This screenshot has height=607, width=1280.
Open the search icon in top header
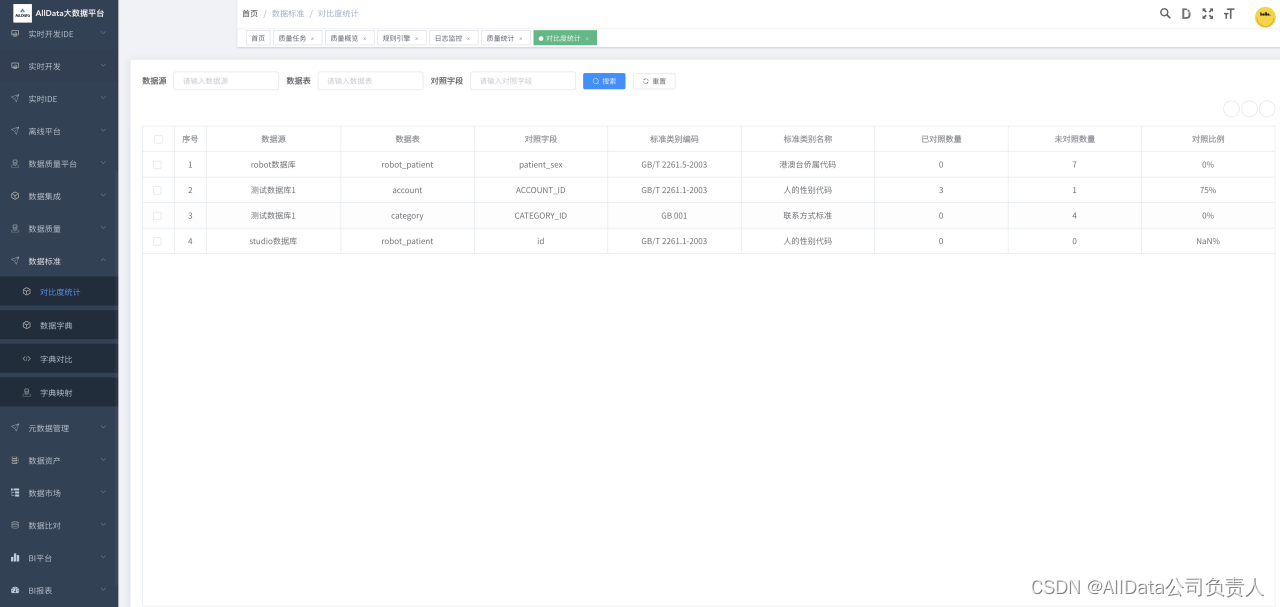1165,14
